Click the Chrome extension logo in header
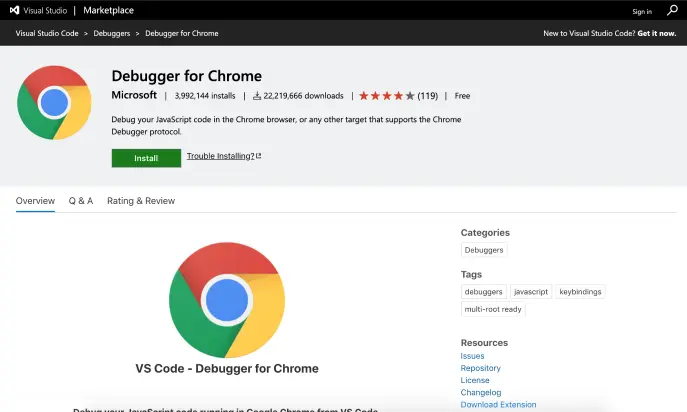 pos(54,103)
